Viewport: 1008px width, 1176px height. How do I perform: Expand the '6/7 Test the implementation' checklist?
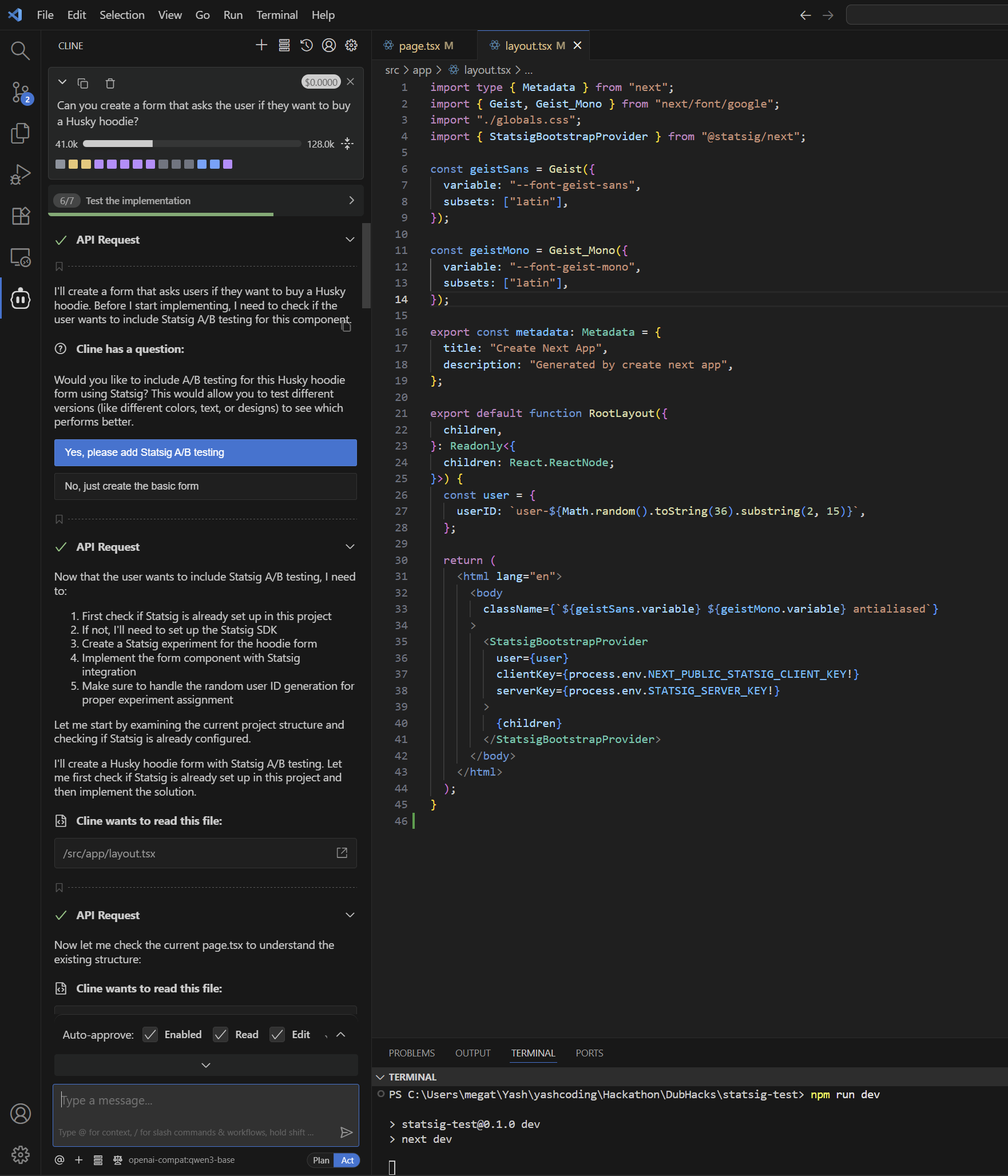pyautogui.click(x=206, y=200)
